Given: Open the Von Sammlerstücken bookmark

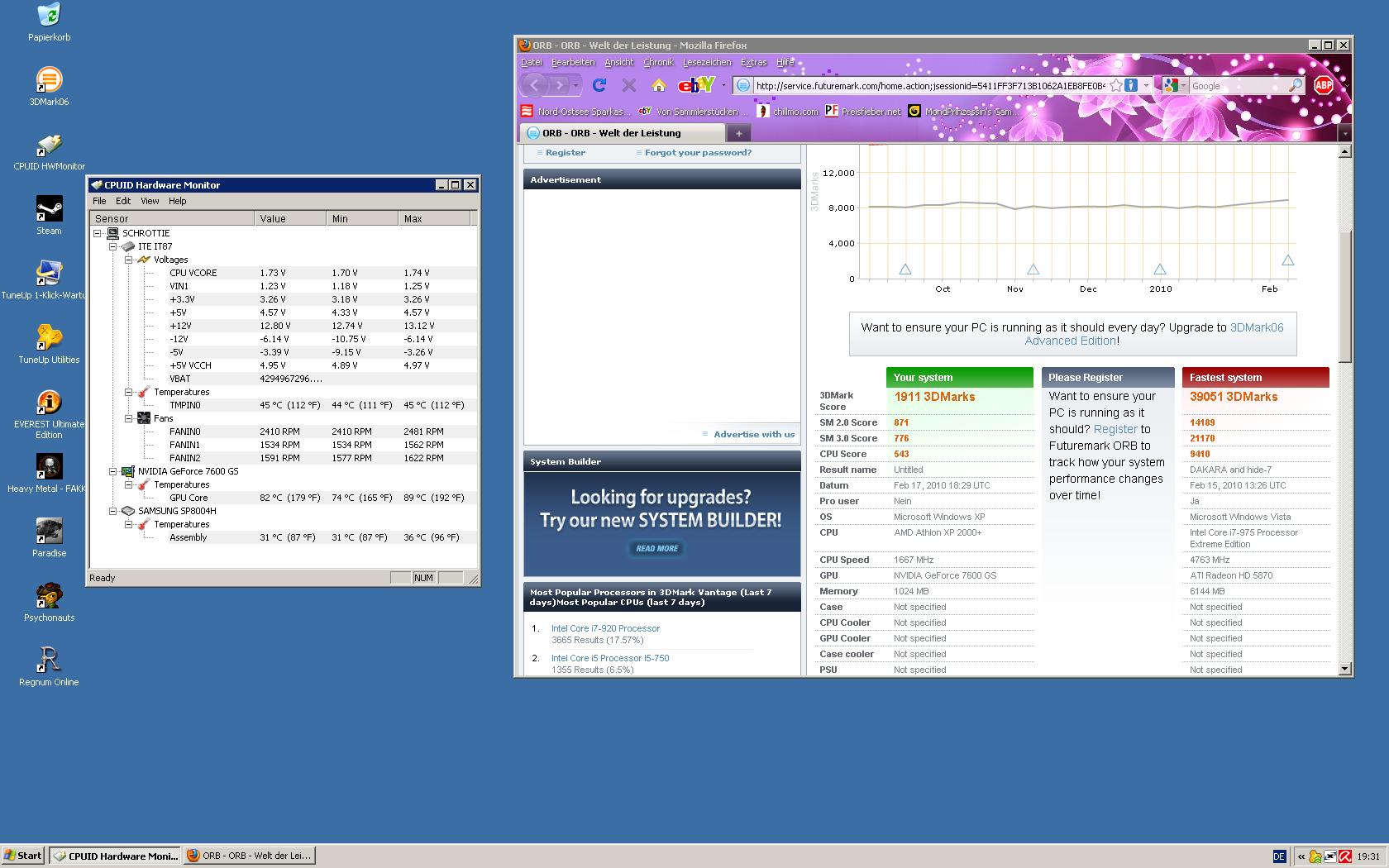Looking at the screenshot, I should click(693, 112).
